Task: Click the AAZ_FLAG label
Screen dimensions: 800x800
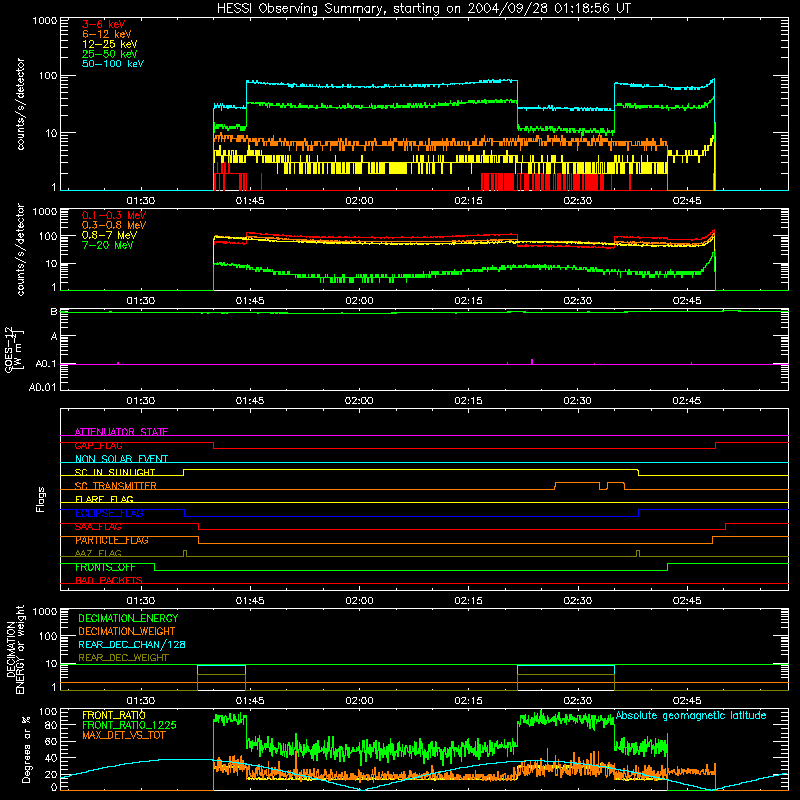Action: click(x=98, y=553)
